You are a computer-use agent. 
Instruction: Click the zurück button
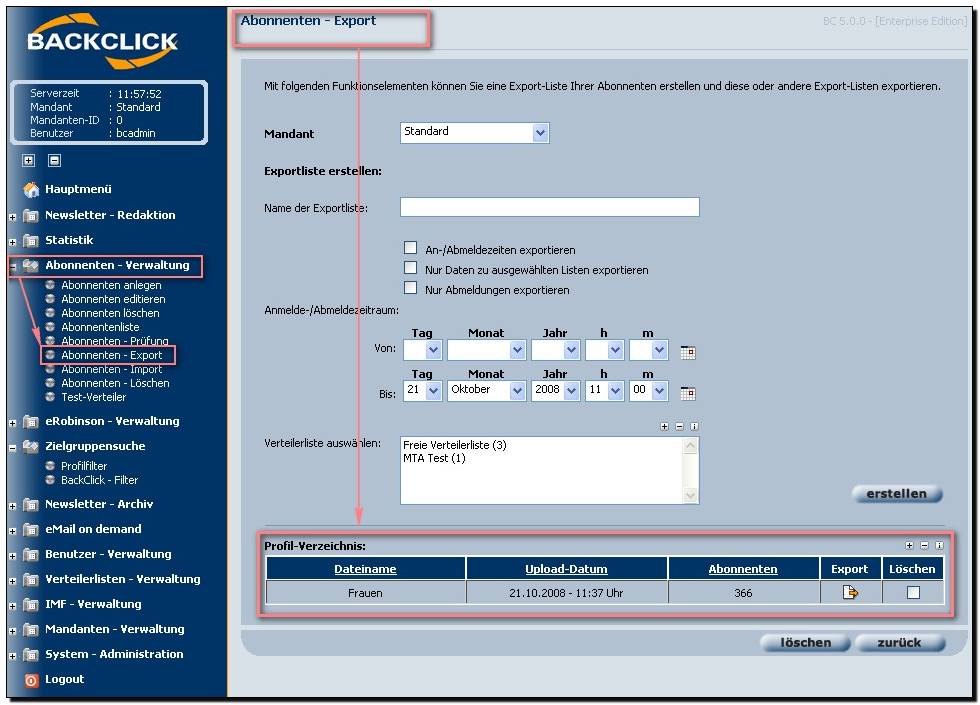[900, 643]
